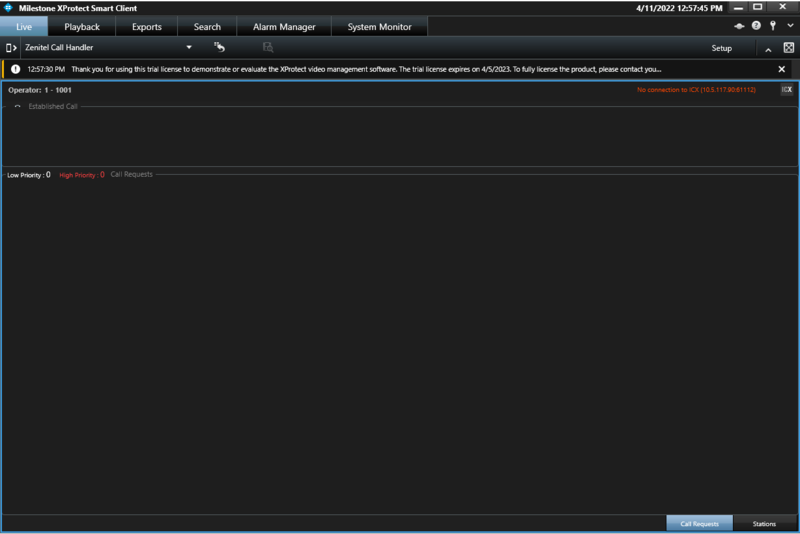Image resolution: width=800 pixels, height=534 pixels.
Task: Switch to the Live tab
Action: pos(24,27)
